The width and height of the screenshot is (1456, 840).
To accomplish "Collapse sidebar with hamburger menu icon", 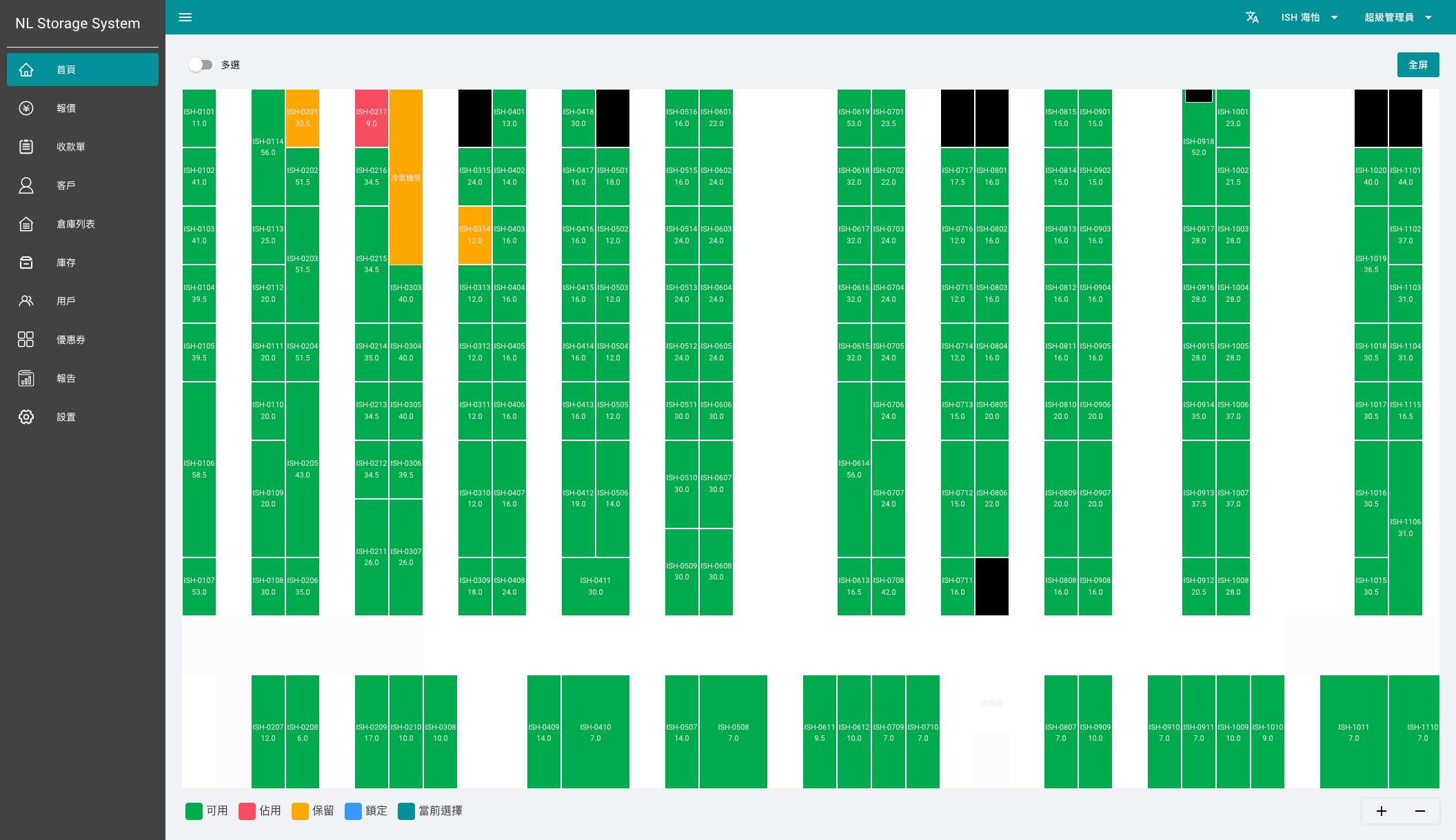I will 185,17.
